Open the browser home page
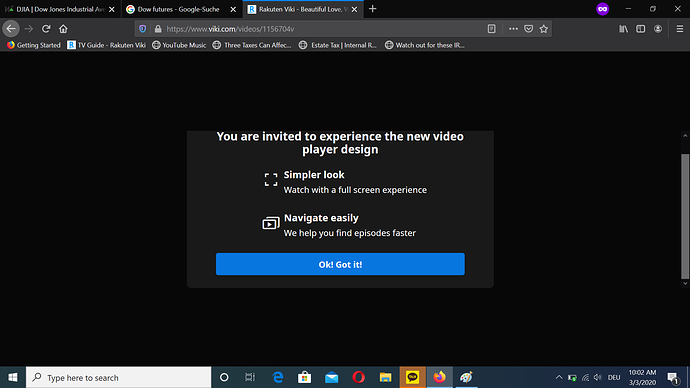Image resolution: width=690 pixels, height=388 pixels. coord(63,29)
